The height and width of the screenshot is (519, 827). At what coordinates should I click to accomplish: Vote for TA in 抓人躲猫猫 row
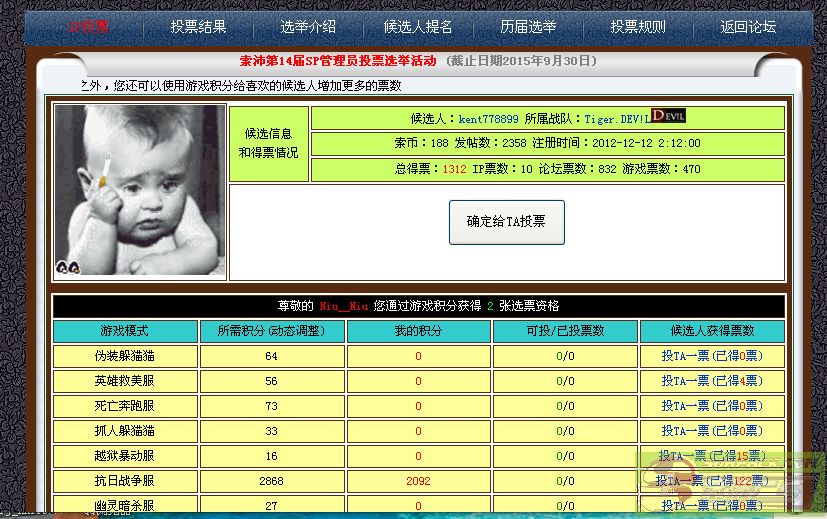point(712,431)
